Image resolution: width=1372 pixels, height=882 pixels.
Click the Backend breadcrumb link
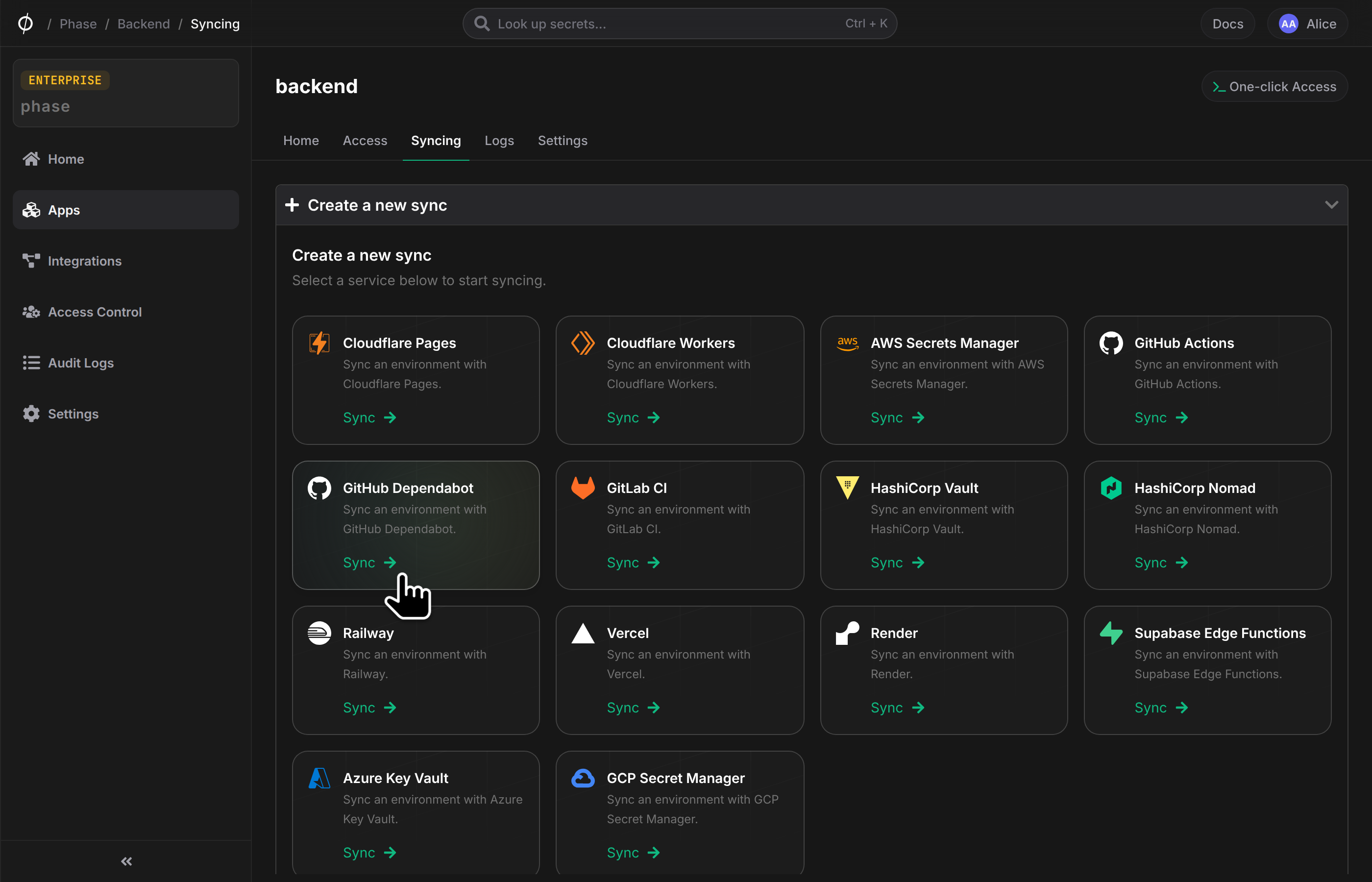click(143, 24)
